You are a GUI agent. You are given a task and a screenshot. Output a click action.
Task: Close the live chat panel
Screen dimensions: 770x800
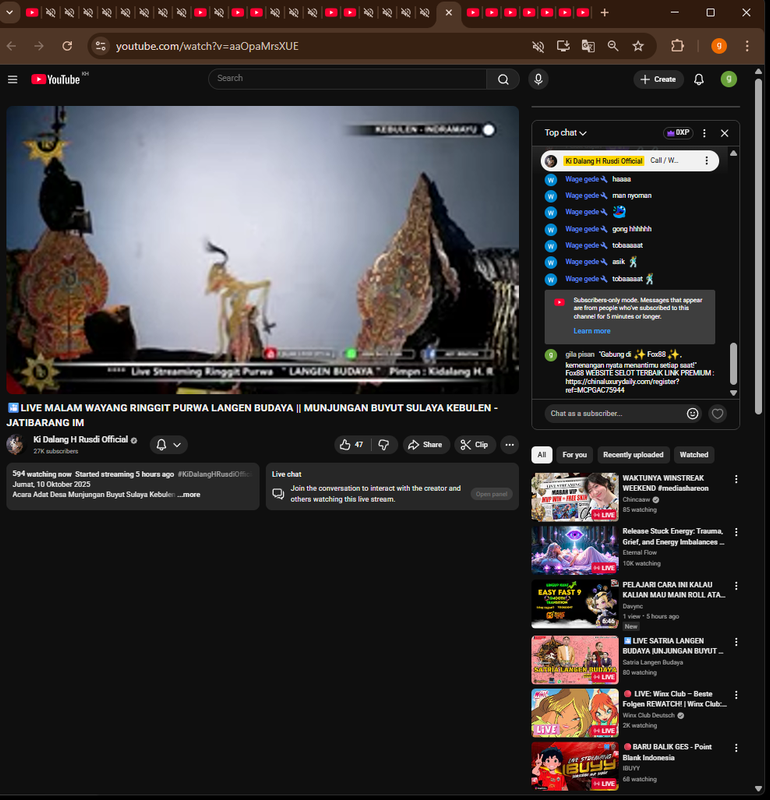[x=725, y=133]
